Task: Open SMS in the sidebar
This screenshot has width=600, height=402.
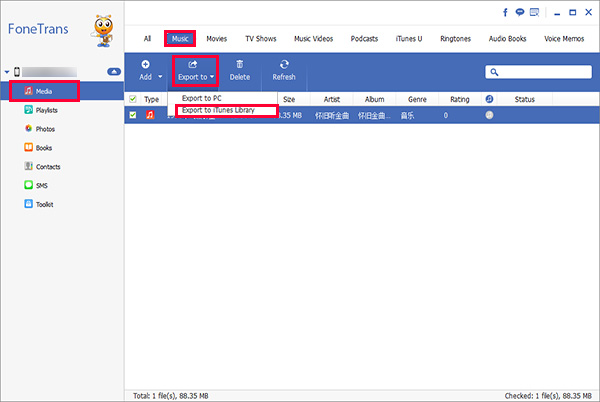Action: coord(36,185)
